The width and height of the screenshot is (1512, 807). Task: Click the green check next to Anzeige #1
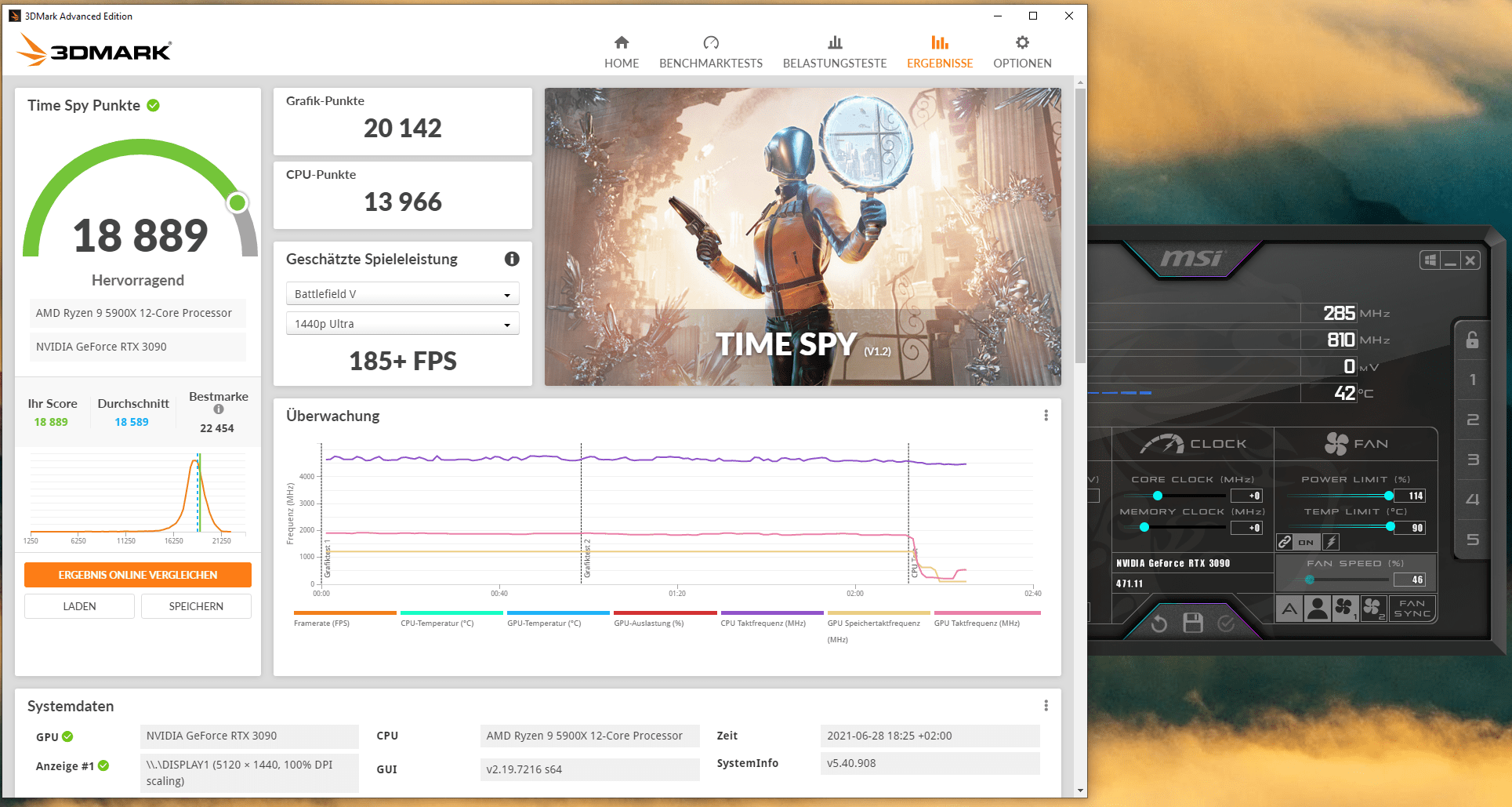pos(103,765)
